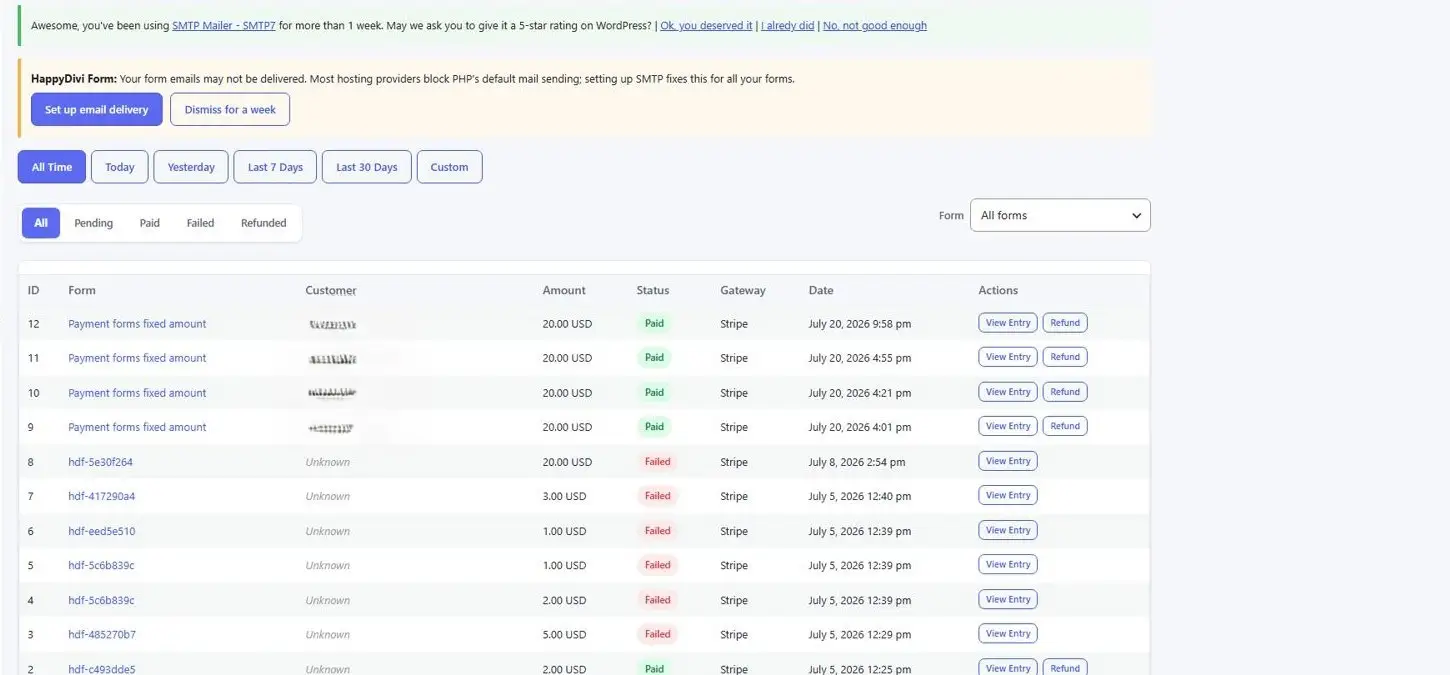View entry for payment ID 12
Image resolution: width=1450 pixels, height=675 pixels.
click(1008, 323)
